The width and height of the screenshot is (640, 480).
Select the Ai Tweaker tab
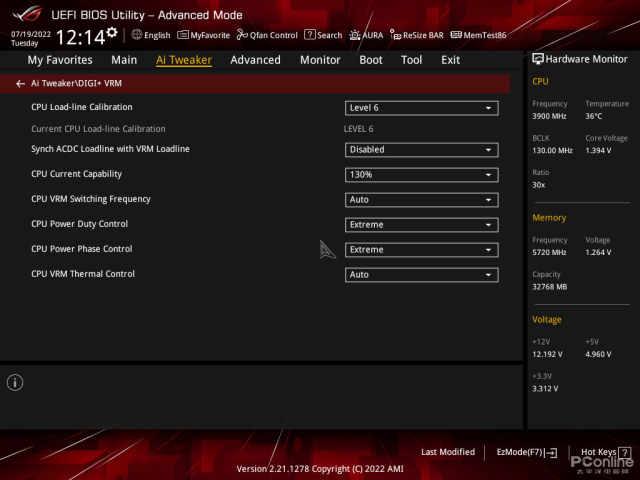coord(184,60)
